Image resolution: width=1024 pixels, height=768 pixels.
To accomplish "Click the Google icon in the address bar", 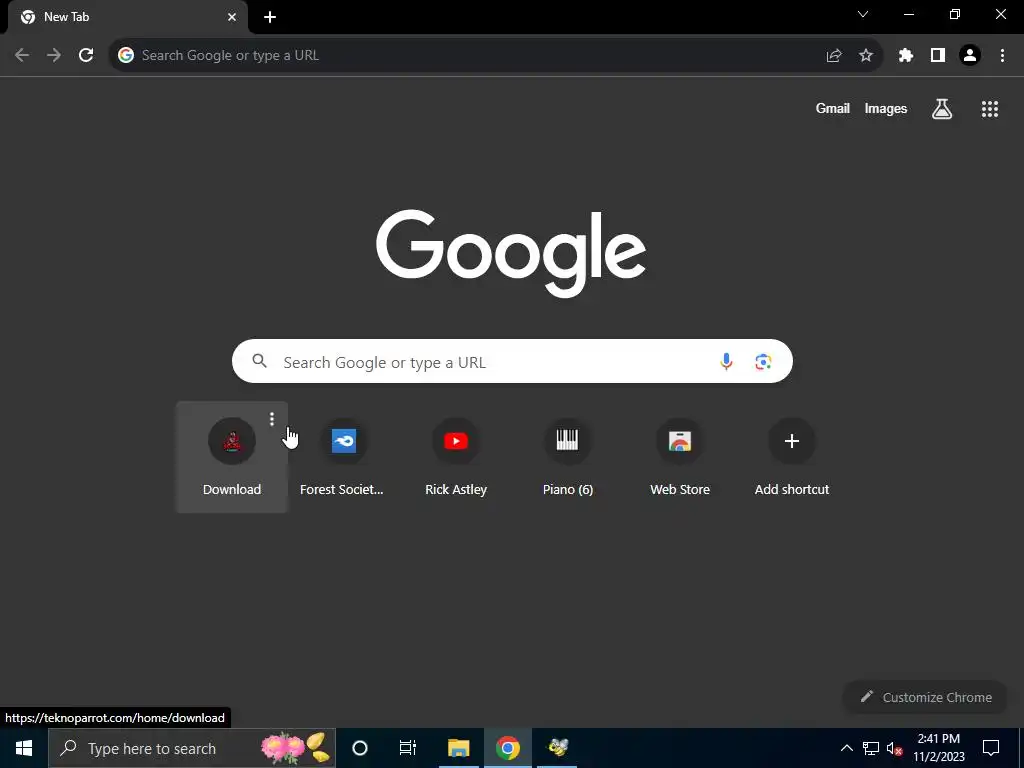I will coord(126,56).
